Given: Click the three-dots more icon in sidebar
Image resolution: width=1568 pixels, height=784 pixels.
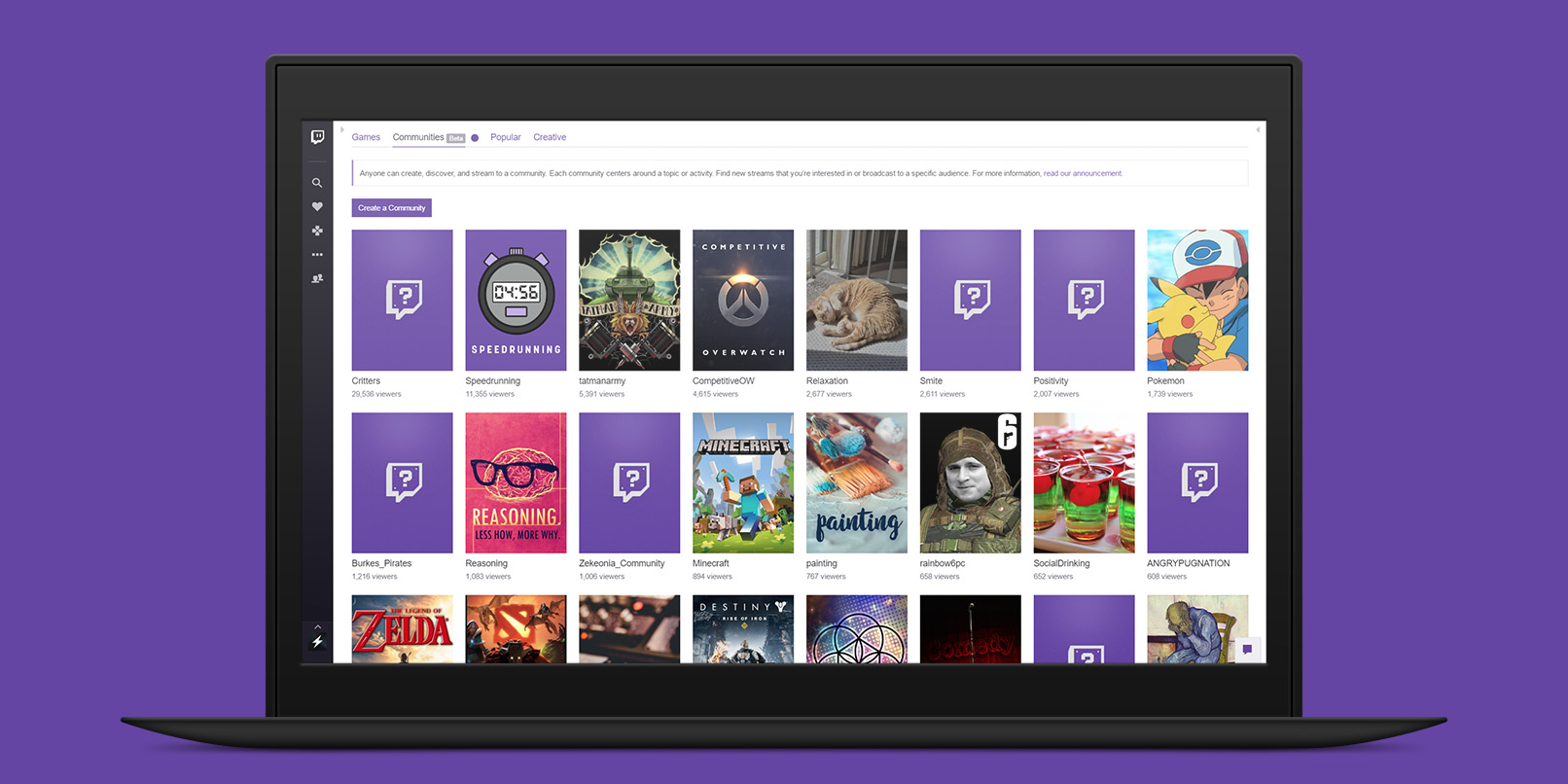Looking at the screenshot, I should click(x=317, y=255).
